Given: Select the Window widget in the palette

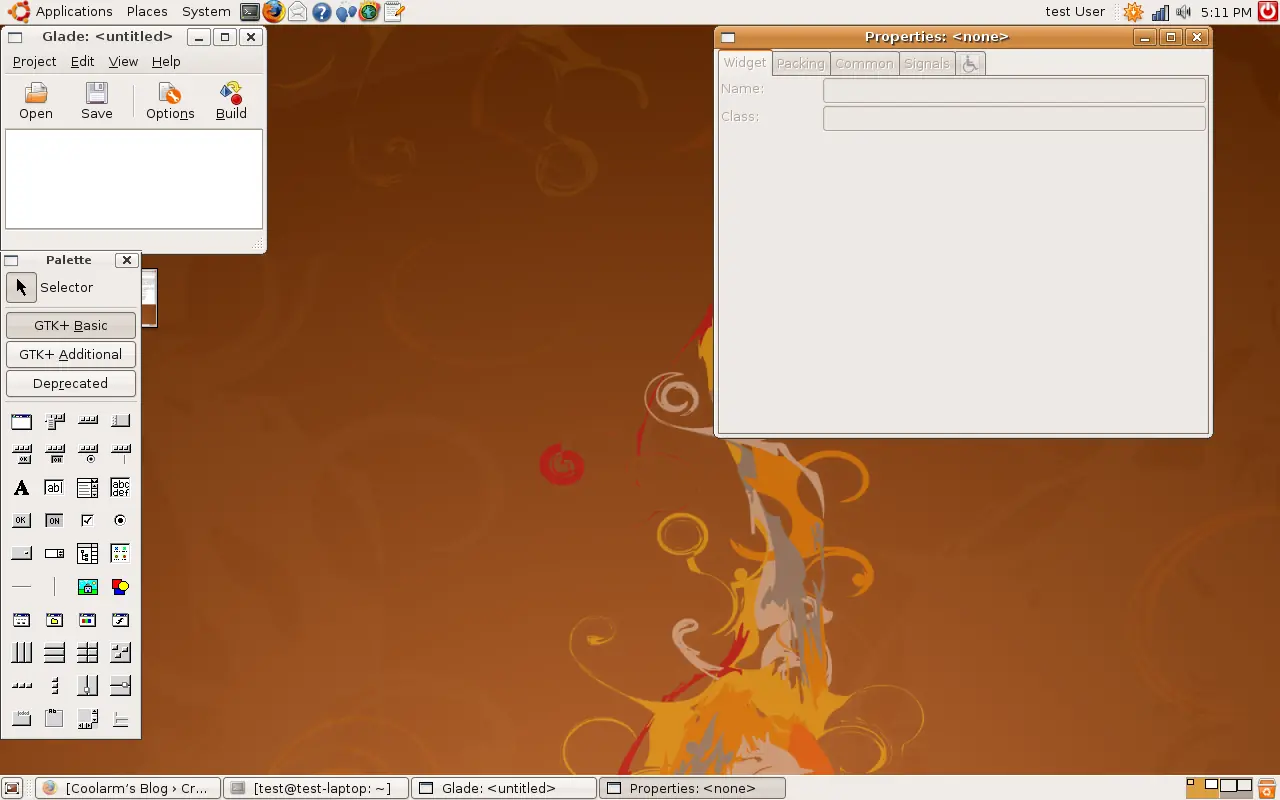Looking at the screenshot, I should click(x=21, y=421).
